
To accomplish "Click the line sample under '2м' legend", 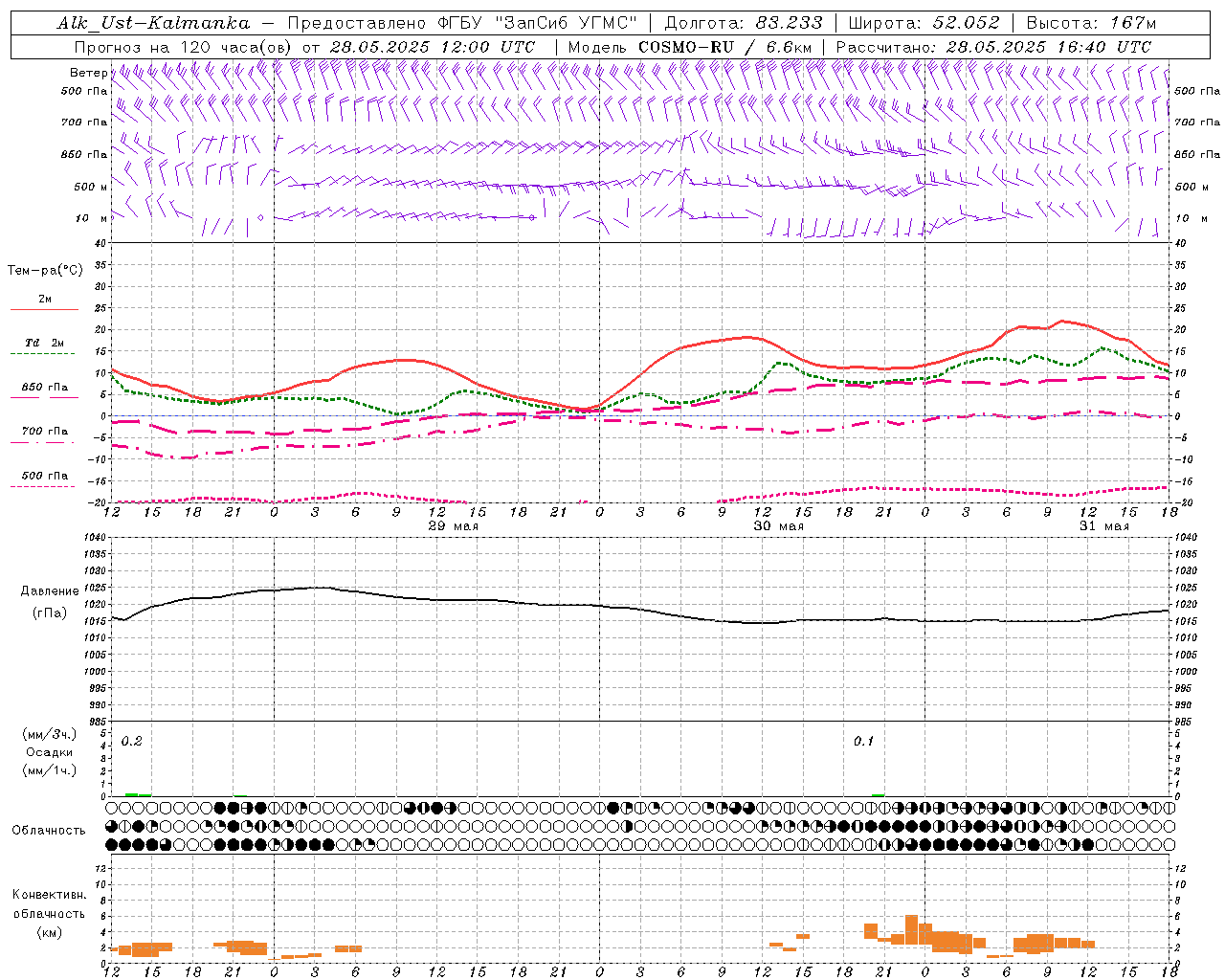I will pos(44,310).
